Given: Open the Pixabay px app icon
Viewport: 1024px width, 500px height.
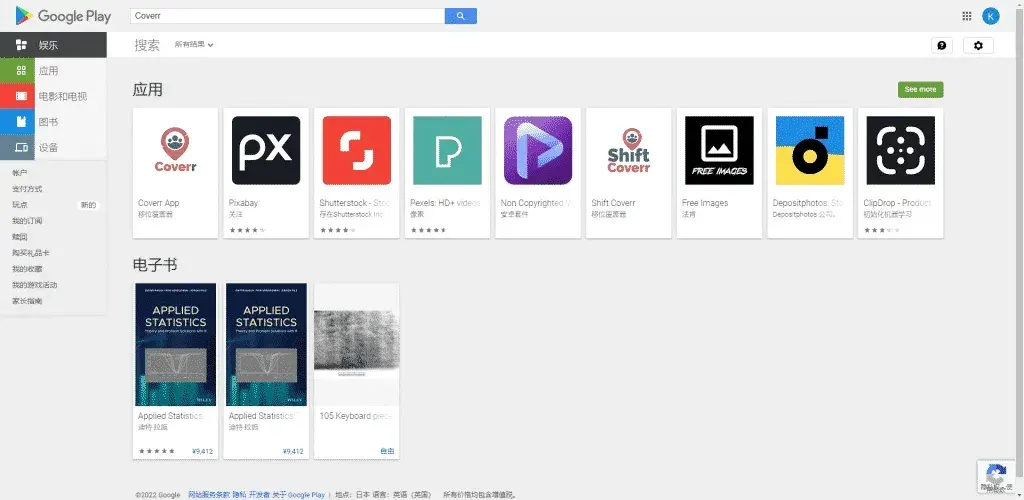Looking at the screenshot, I should point(266,150).
